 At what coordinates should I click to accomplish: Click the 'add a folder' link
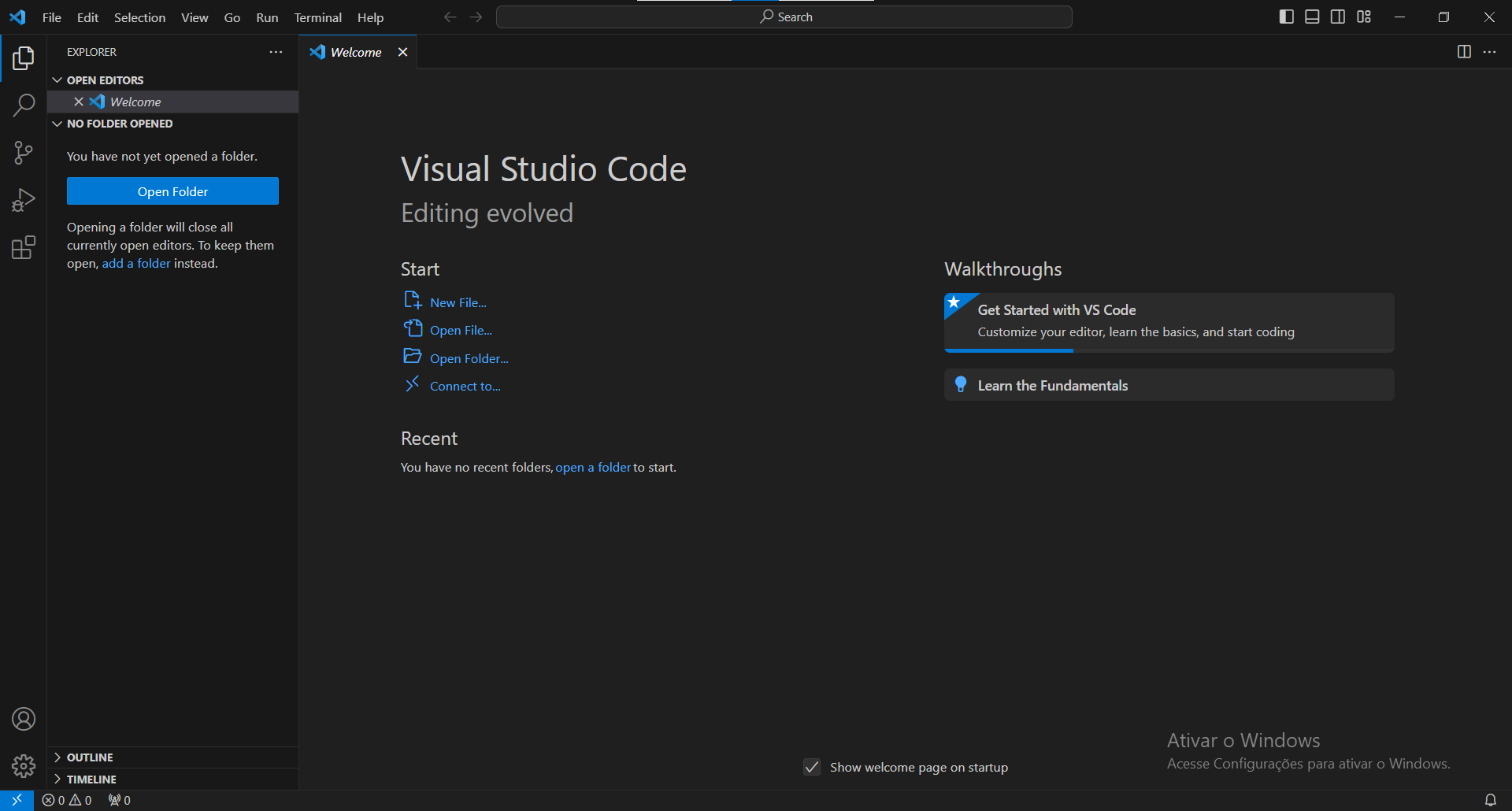(x=136, y=264)
